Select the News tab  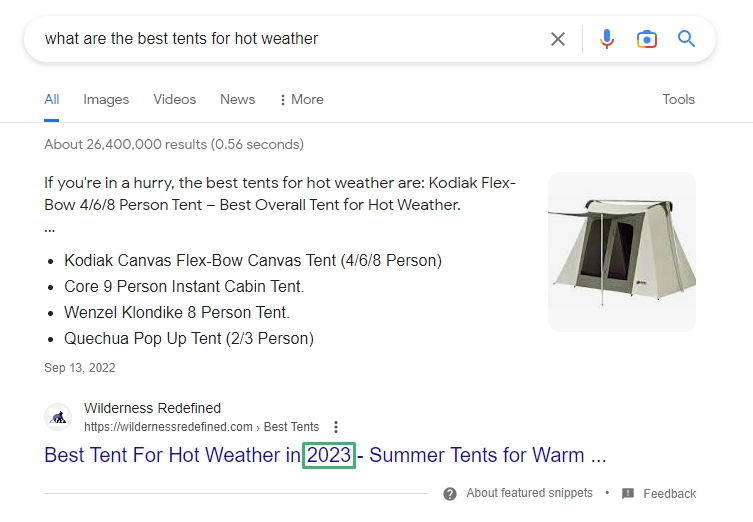click(237, 99)
